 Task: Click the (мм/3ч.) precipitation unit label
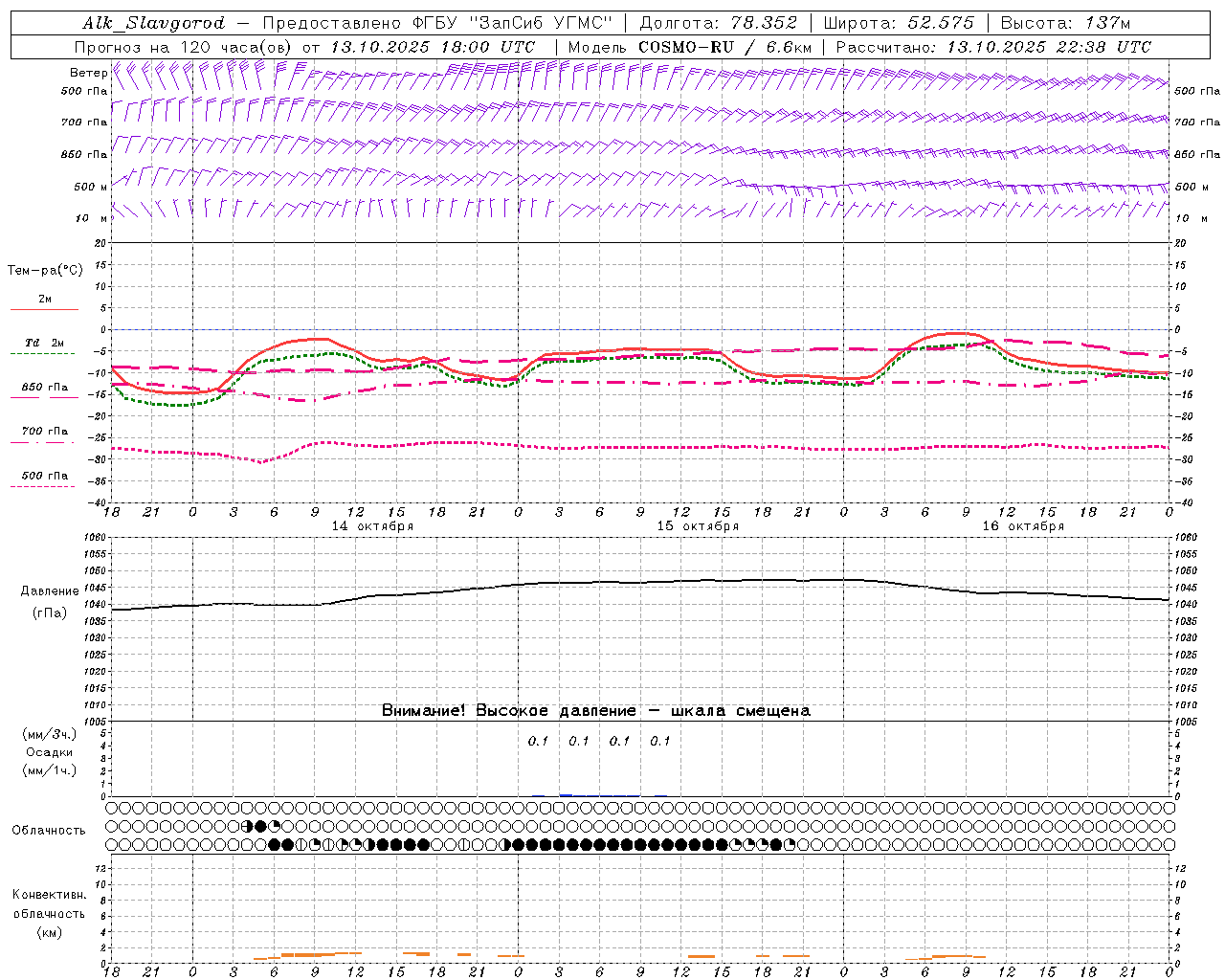pos(49,734)
